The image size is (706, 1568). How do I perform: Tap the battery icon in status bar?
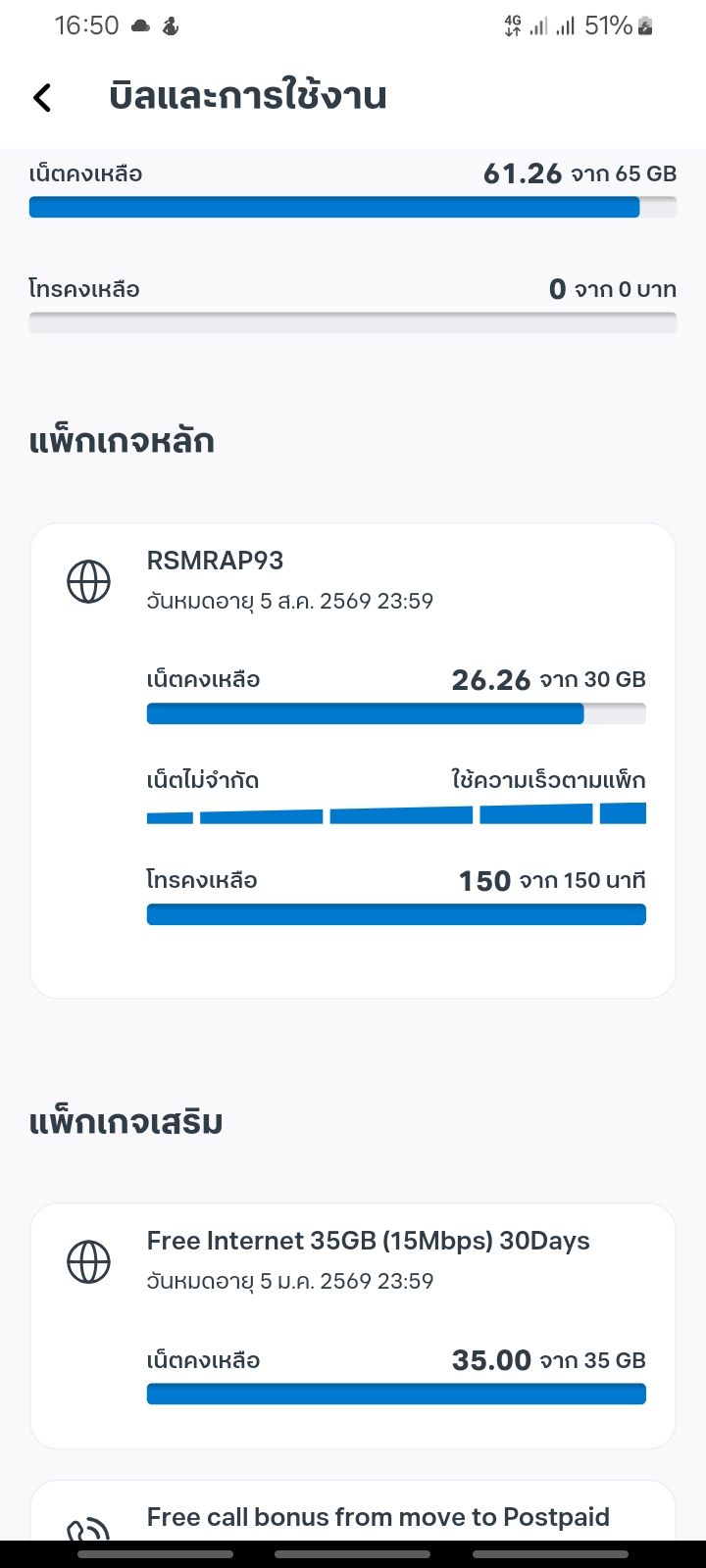tap(645, 26)
